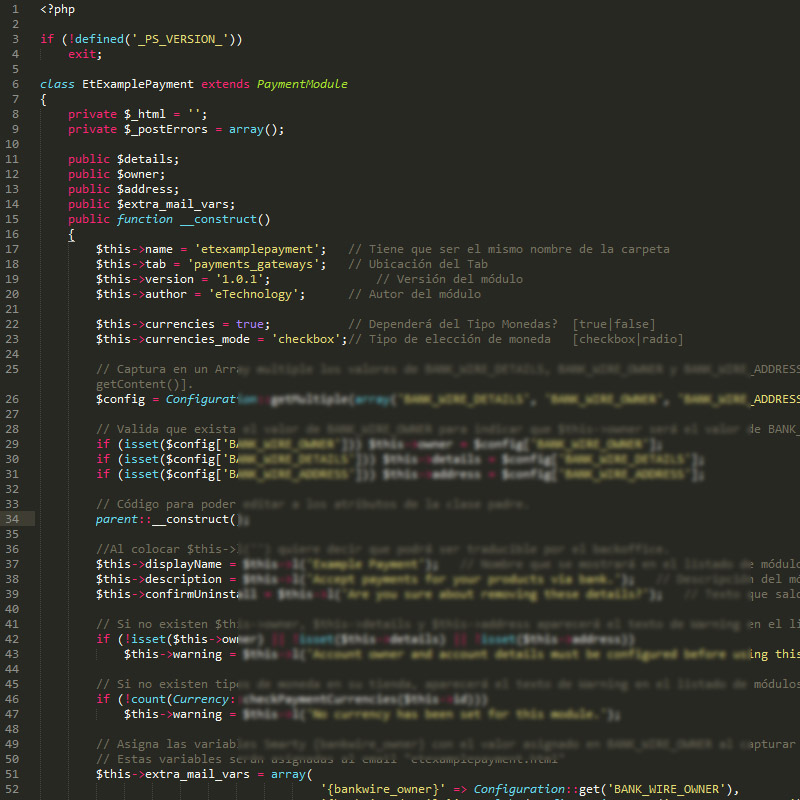Click the $_postErrors variable
800x800 pixels.
tap(166, 129)
